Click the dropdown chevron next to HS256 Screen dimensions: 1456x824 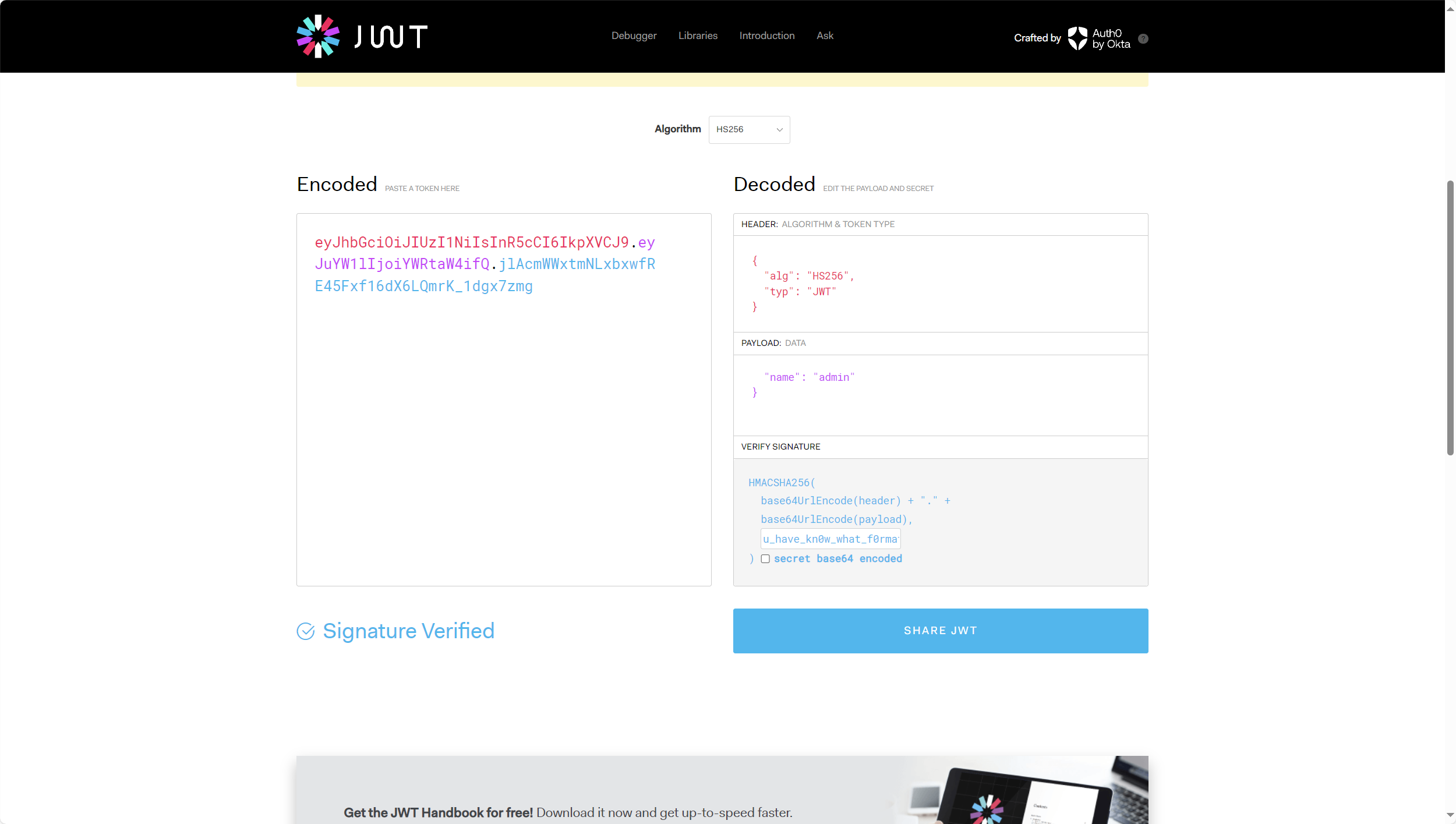(x=779, y=130)
